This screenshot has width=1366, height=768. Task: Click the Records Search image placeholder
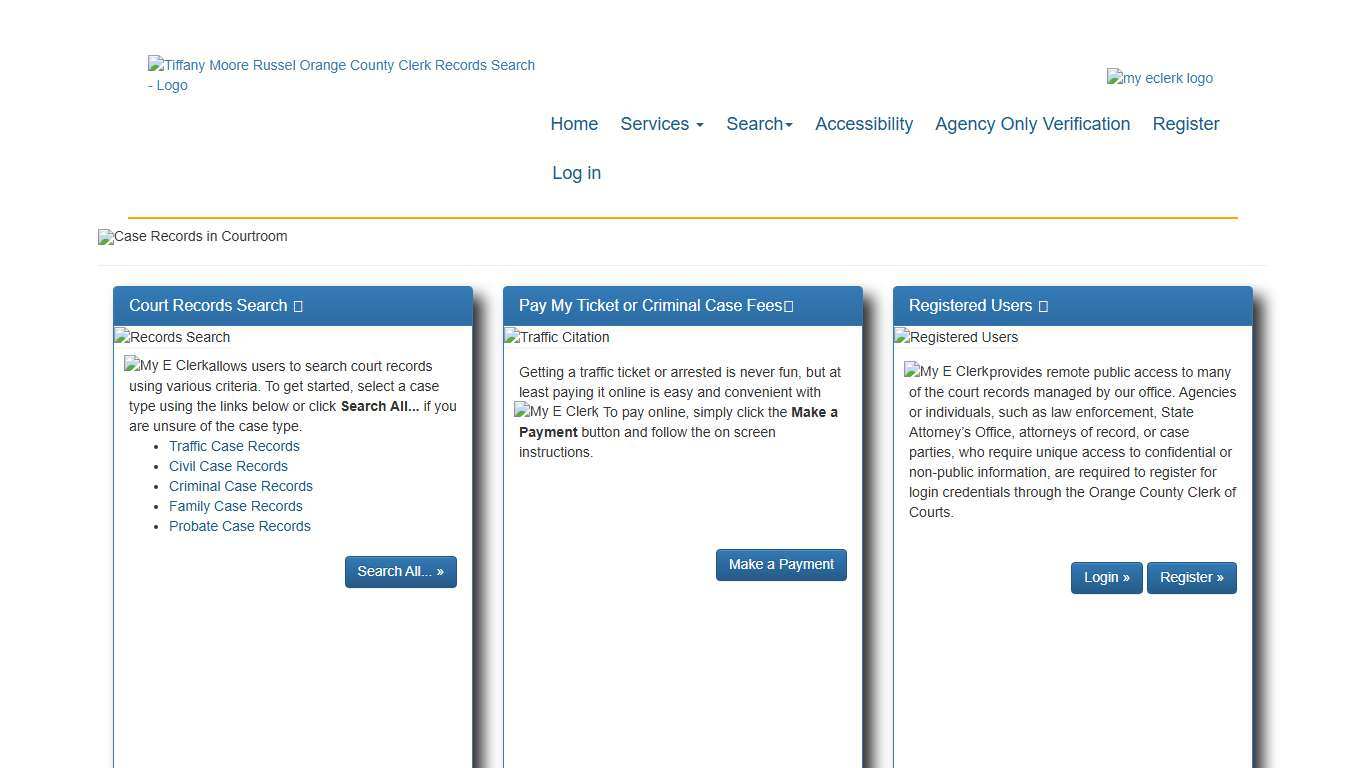171,337
